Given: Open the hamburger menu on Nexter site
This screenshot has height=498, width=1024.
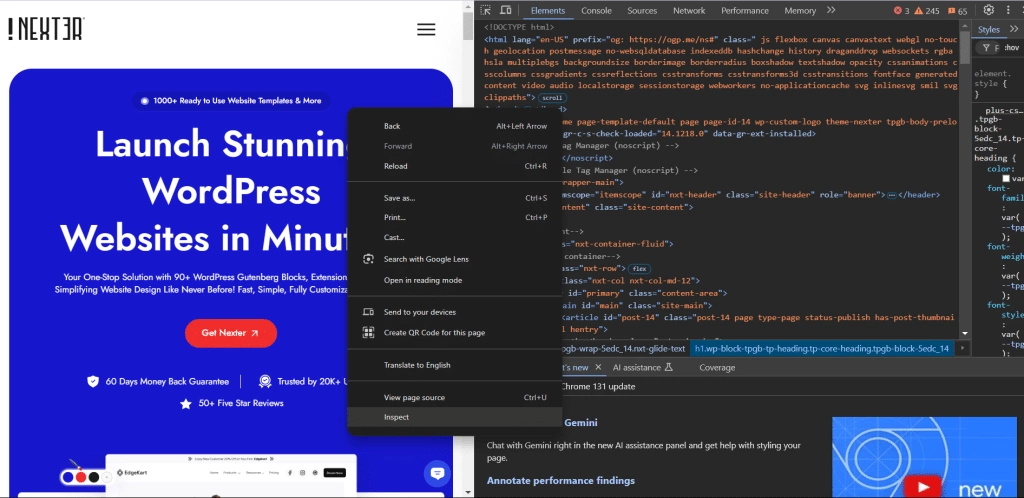Looking at the screenshot, I should [426, 29].
